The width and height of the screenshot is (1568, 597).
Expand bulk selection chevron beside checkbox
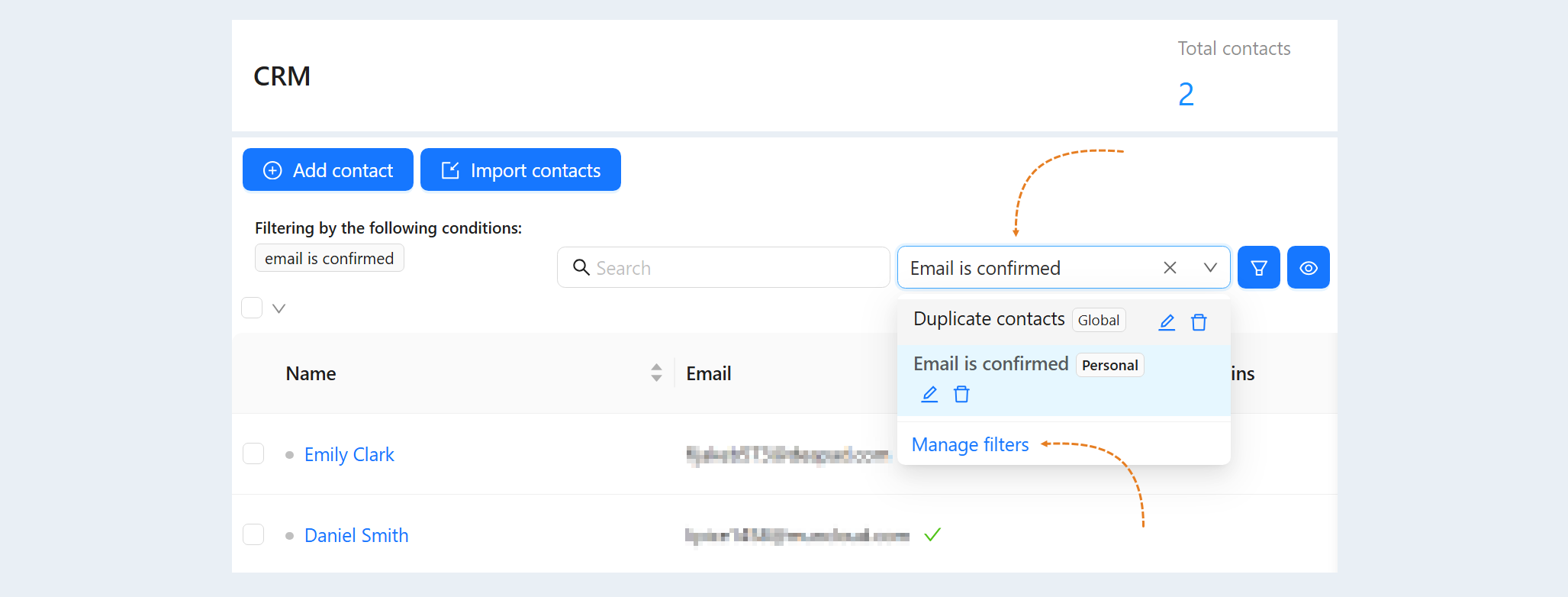click(x=279, y=308)
